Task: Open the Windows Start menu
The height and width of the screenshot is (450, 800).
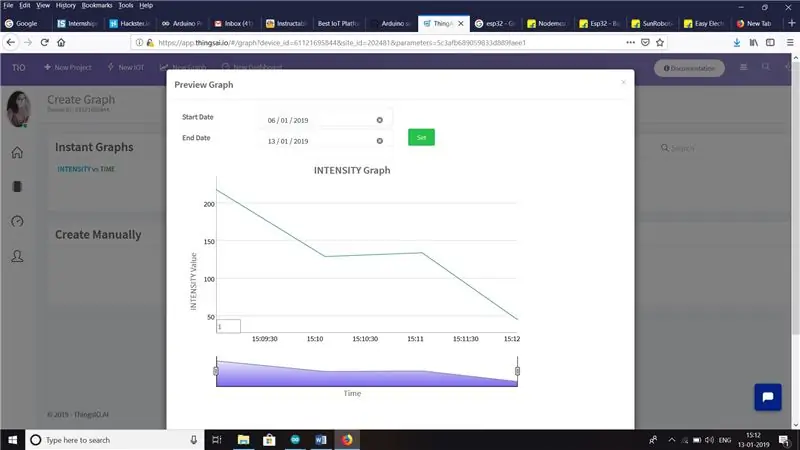Action: (x=12, y=440)
